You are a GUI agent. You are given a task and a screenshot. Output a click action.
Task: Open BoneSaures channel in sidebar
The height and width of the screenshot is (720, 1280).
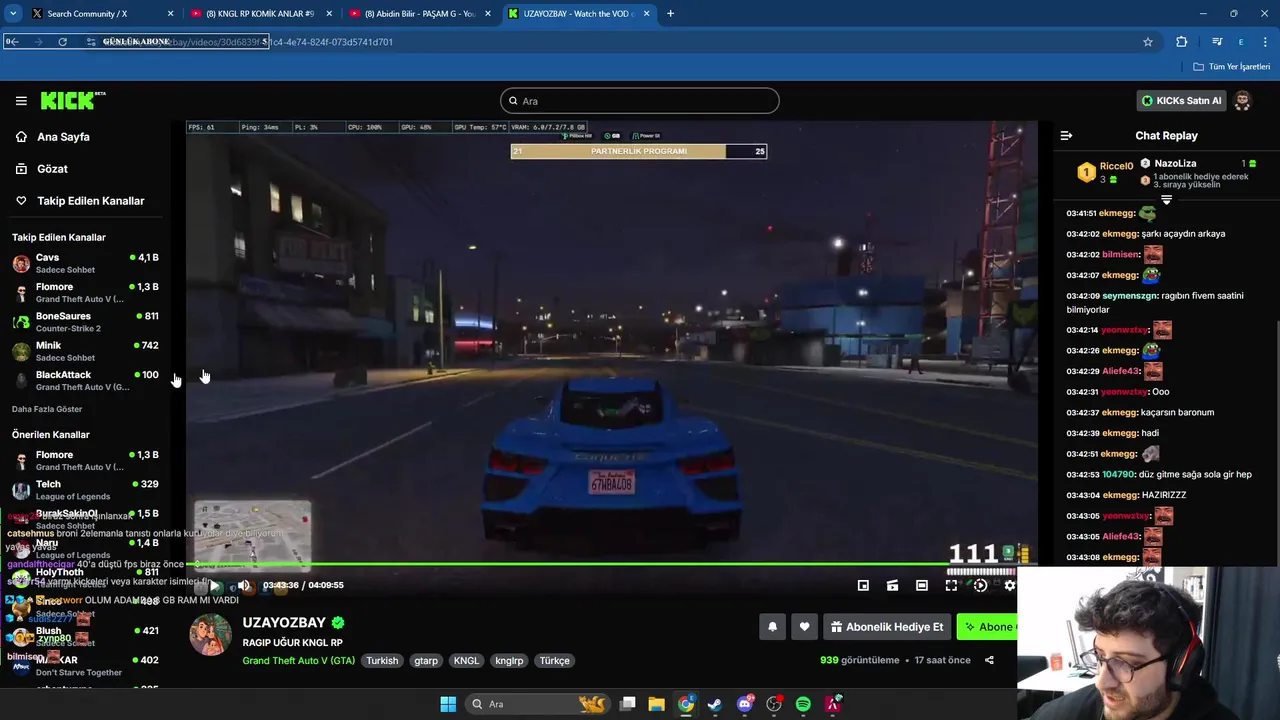(85, 322)
